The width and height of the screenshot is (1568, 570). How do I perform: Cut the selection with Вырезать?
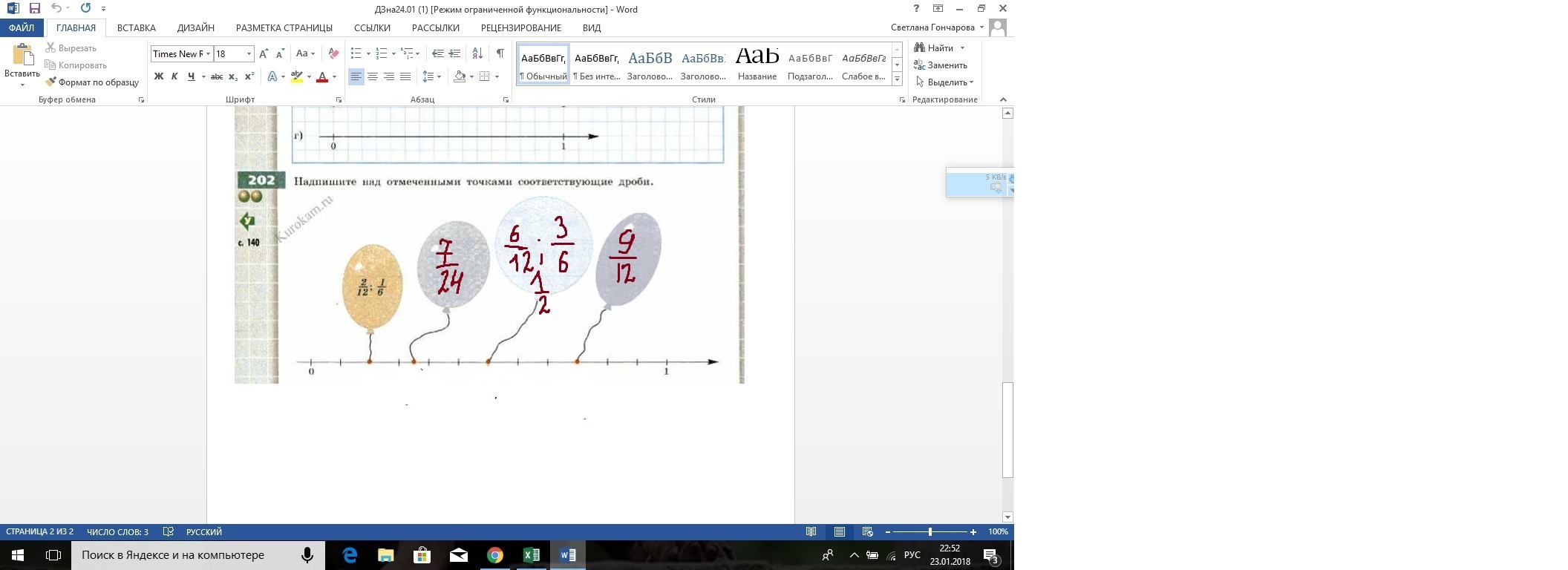71,48
